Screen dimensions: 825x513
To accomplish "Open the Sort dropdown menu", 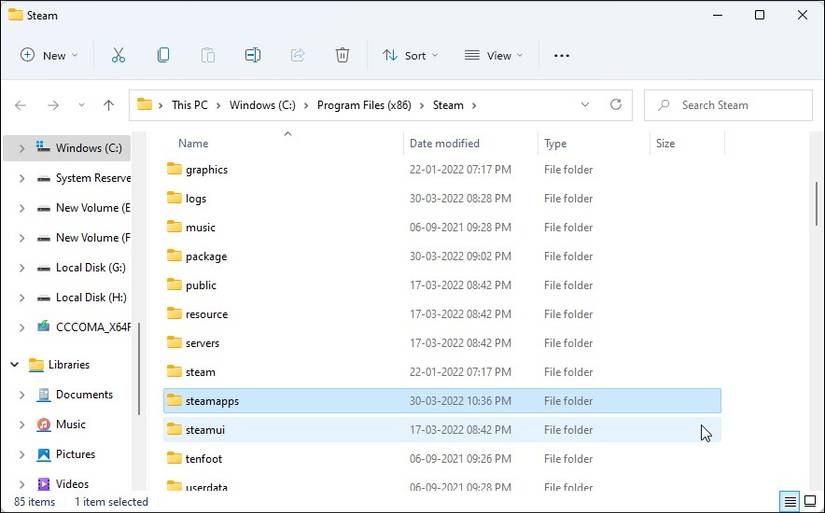I will click(x=410, y=55).
